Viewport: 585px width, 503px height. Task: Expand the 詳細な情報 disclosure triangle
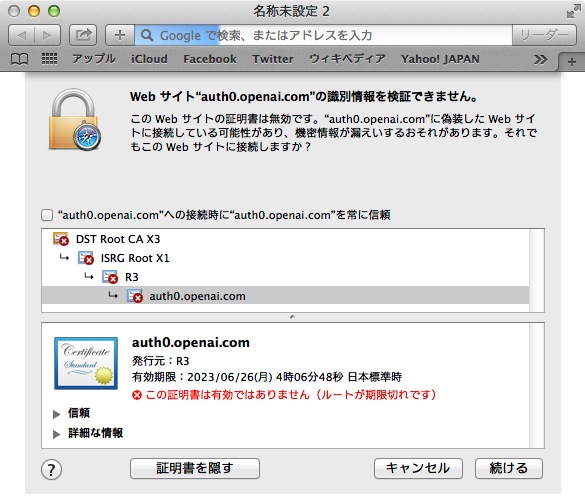[x=57, y=434]
